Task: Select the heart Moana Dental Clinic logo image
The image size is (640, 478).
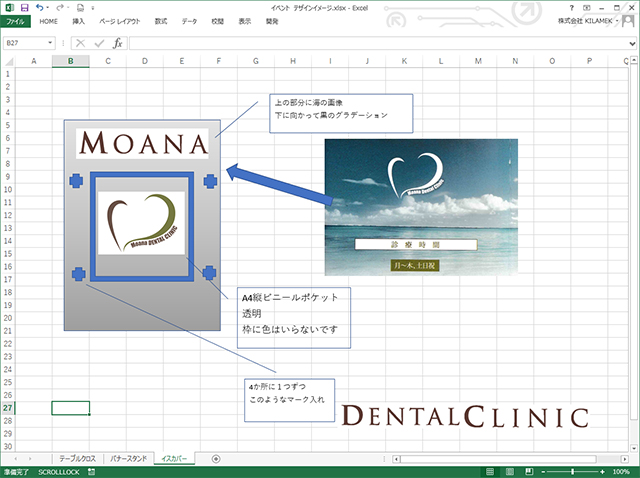Action: click(141, 222)
